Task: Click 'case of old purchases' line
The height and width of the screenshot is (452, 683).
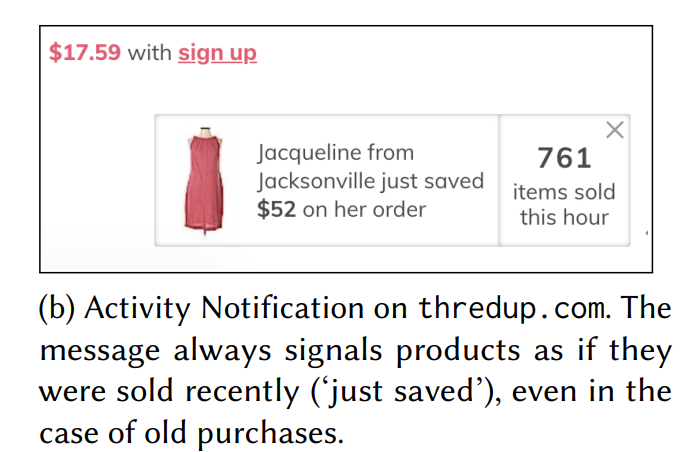Action: pos(192,433)
